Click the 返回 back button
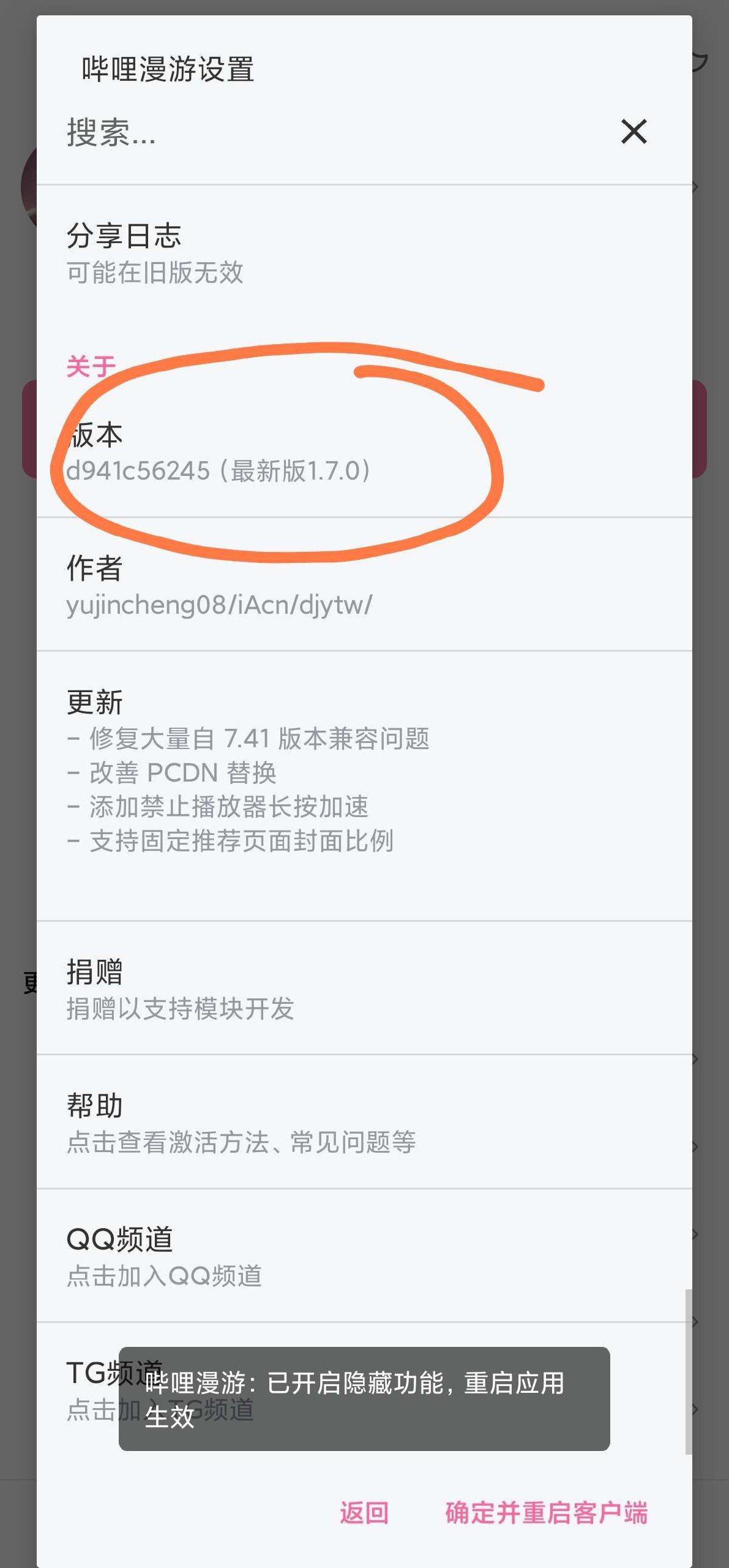This screenshot has width=729, height=1568. pyautogui.click(x=364, y=1512)
